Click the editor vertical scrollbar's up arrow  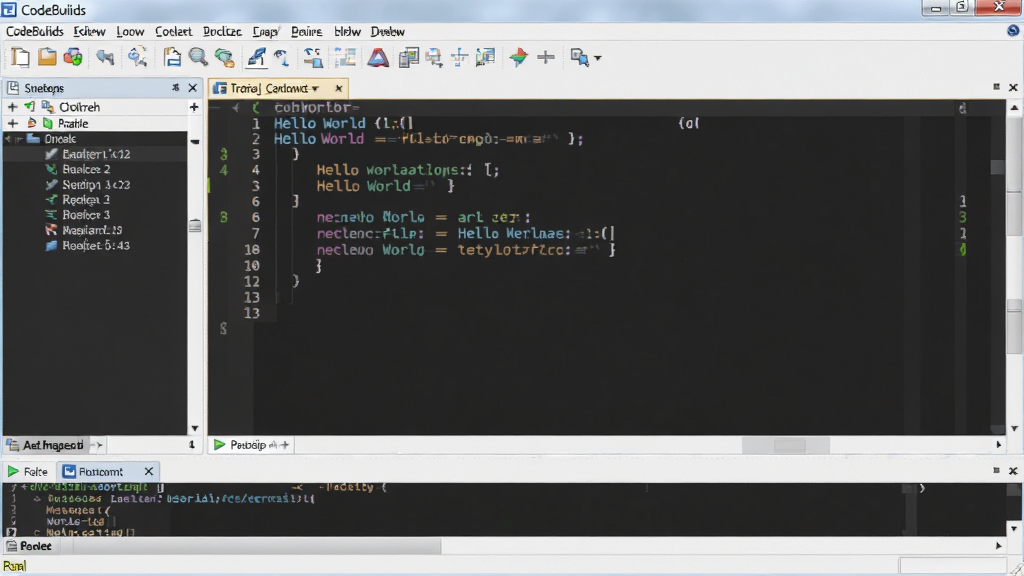[1014, 107]
